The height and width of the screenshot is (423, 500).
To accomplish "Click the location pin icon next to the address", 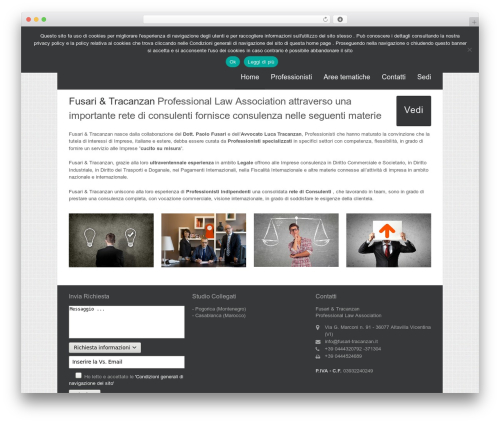I will (x=318, y=328).
